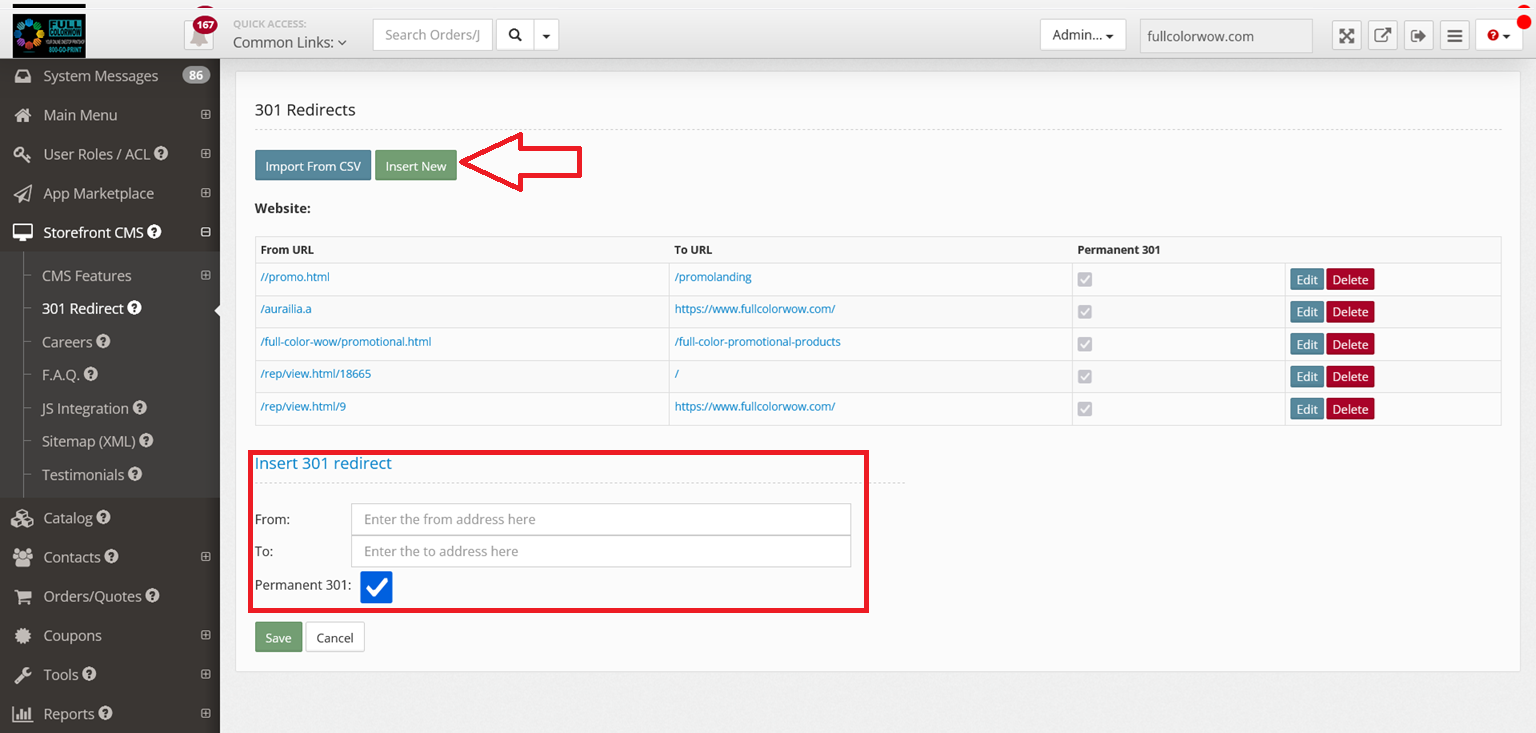Open the hamburger menu icon
The height and width of the screenshot is (733, 1536).
(x=1454, y=36)
